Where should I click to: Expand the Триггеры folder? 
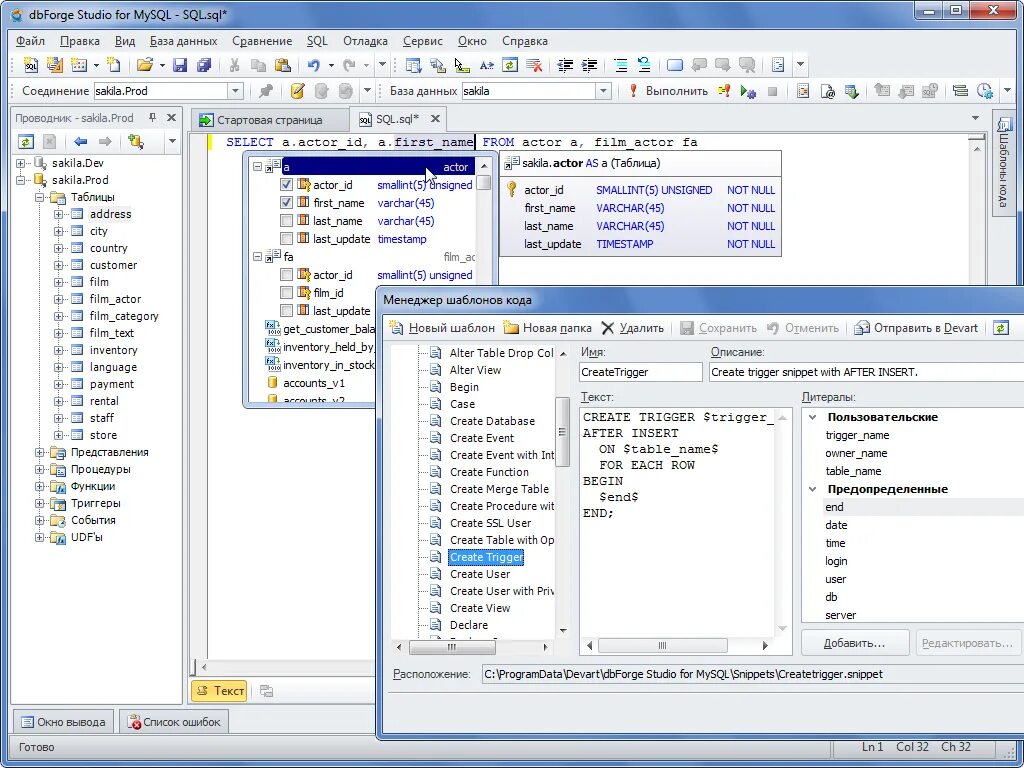click(39, 503)
